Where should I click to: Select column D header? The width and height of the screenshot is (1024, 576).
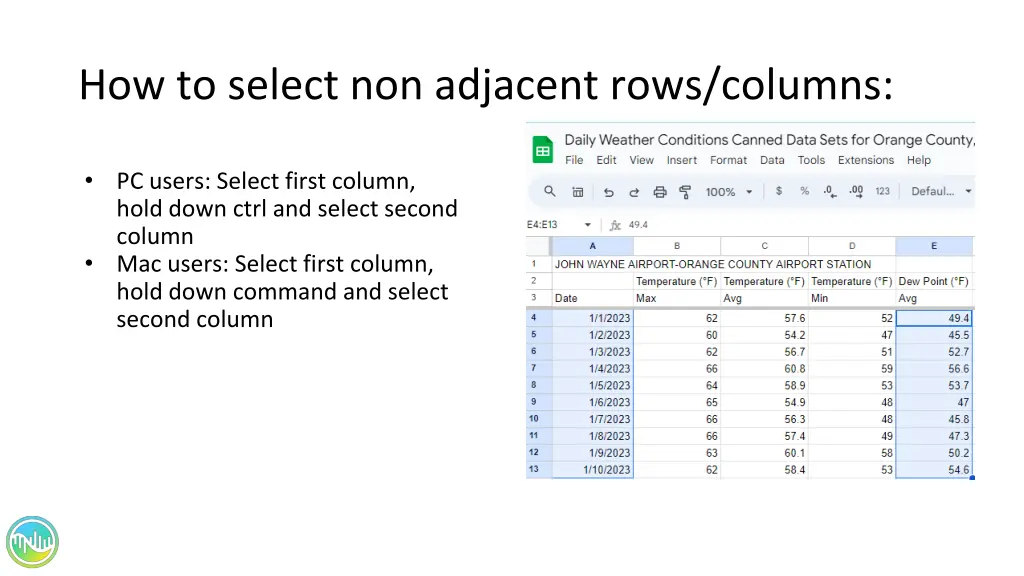pos(852,246)
